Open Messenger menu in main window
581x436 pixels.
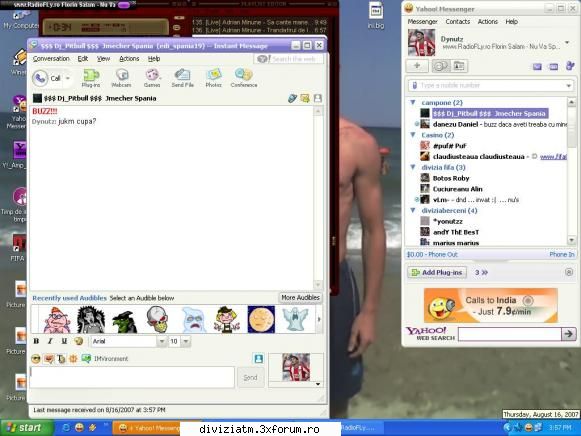coord(422,21)
